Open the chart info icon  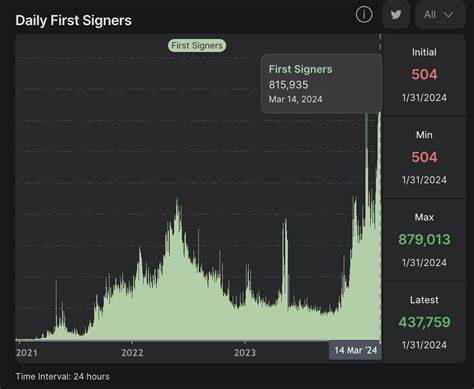pos(364,15)
